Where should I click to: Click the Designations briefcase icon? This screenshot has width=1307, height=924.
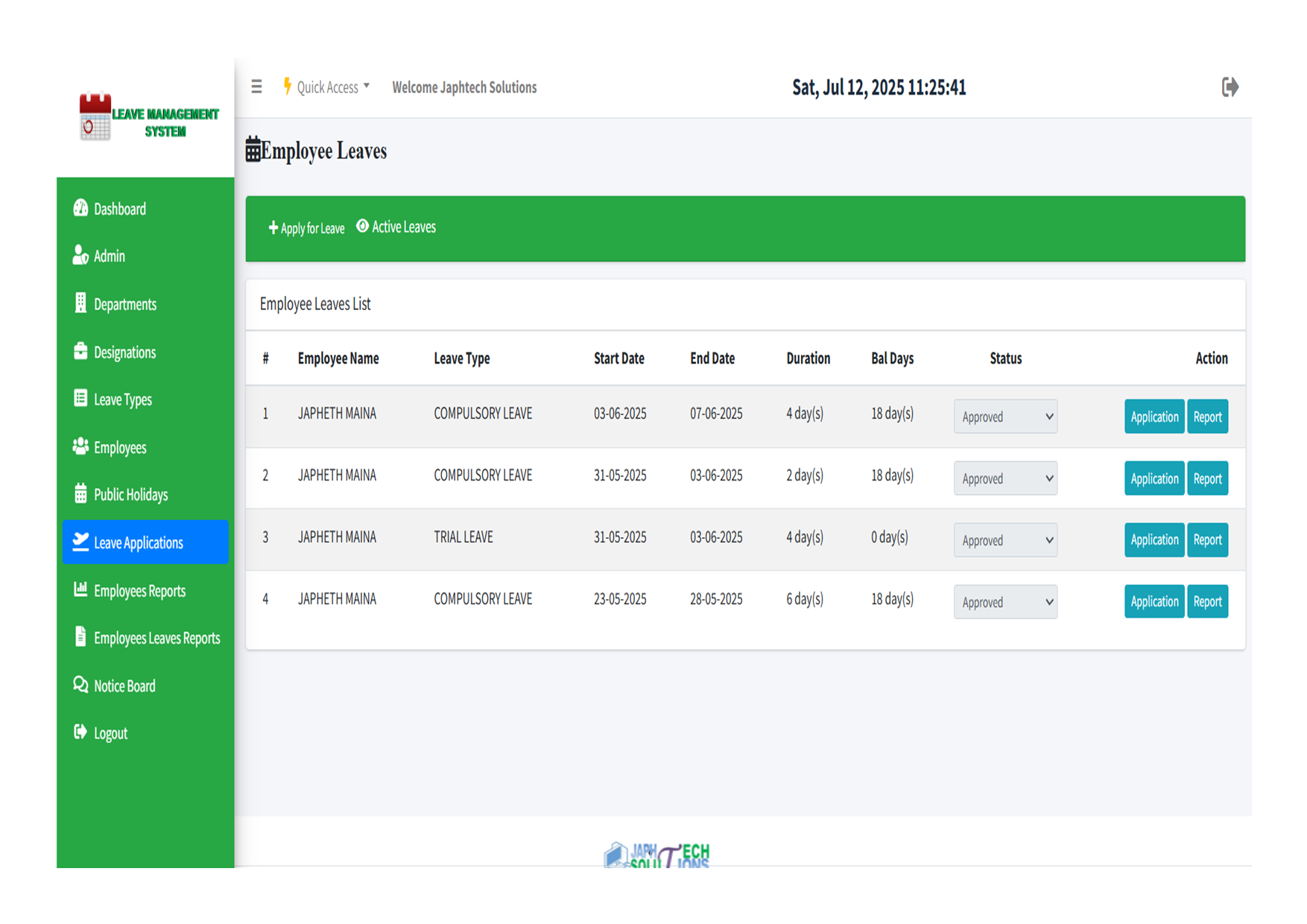coord(80,351)
